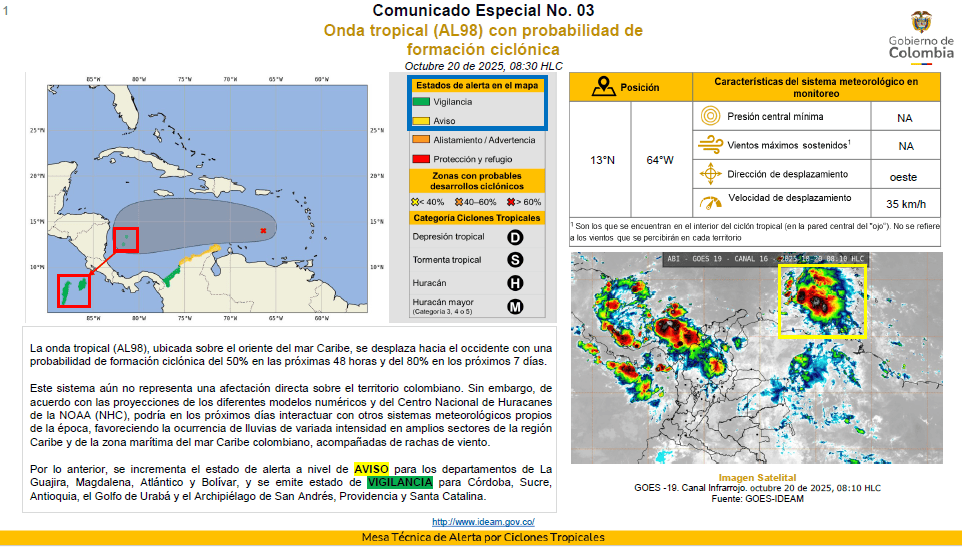Viewport: 962px width, 547px height.
Task: Click the Estados de alerta en el mapa header
Action: click(x=476, y=85)
